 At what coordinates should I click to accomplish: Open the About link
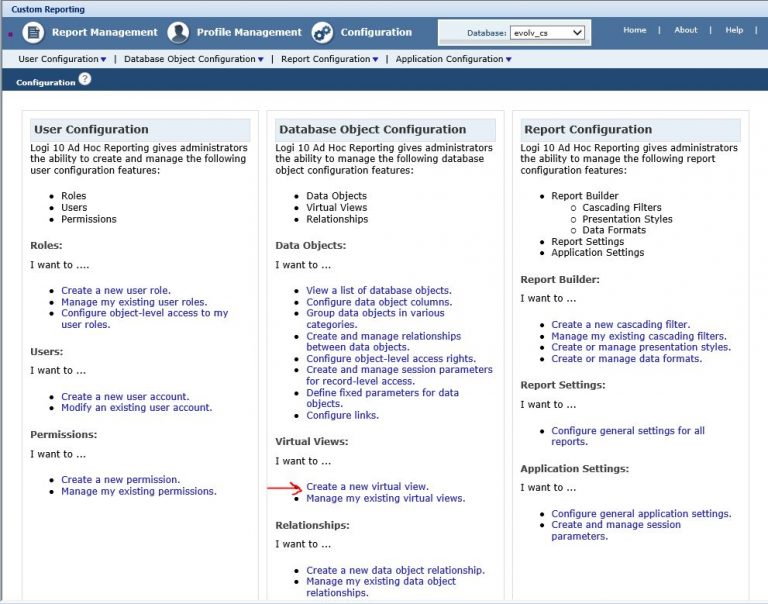click(x=685, y=30)
